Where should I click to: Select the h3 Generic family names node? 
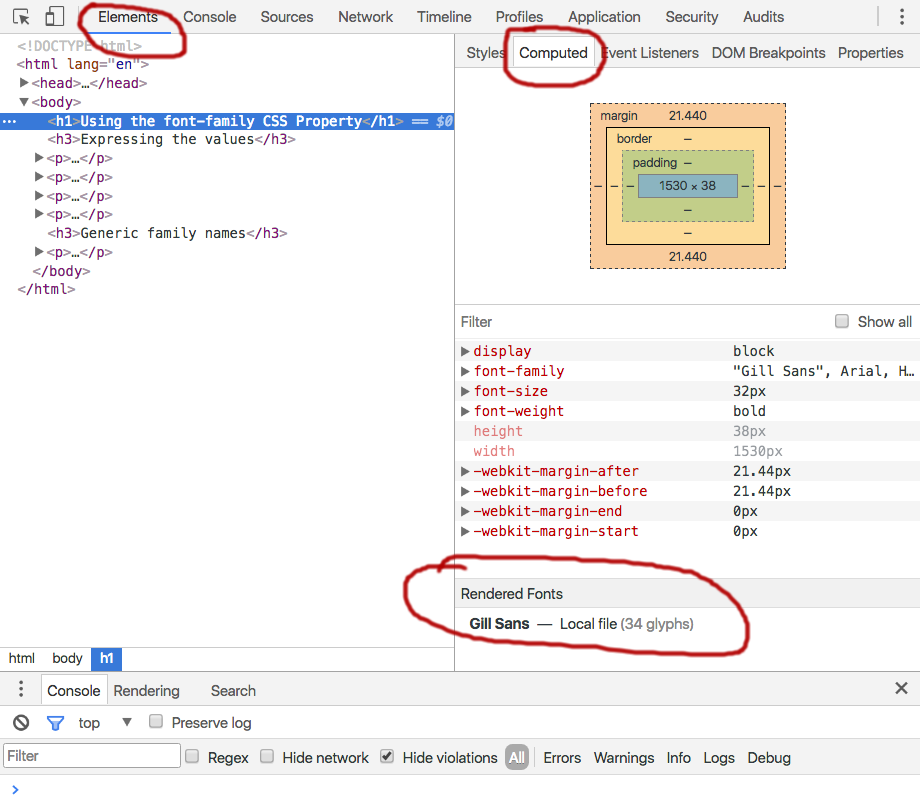167,233
